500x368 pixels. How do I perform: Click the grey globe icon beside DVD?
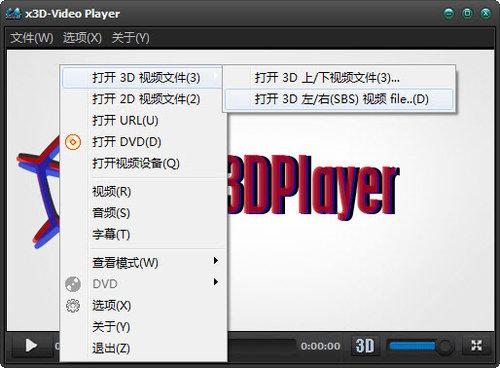pos(73,284)
